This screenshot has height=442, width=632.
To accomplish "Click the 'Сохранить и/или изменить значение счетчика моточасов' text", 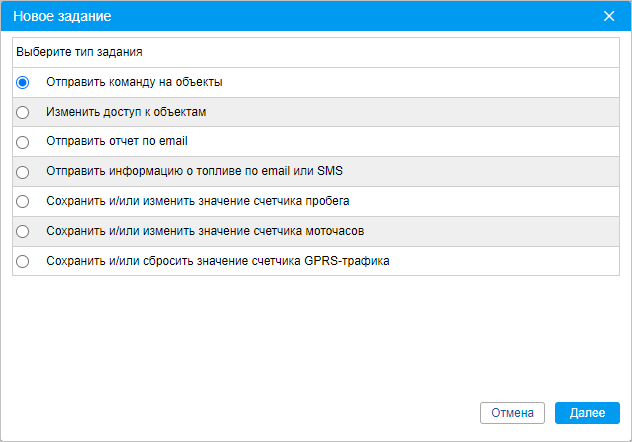I will tap(205, 231).
